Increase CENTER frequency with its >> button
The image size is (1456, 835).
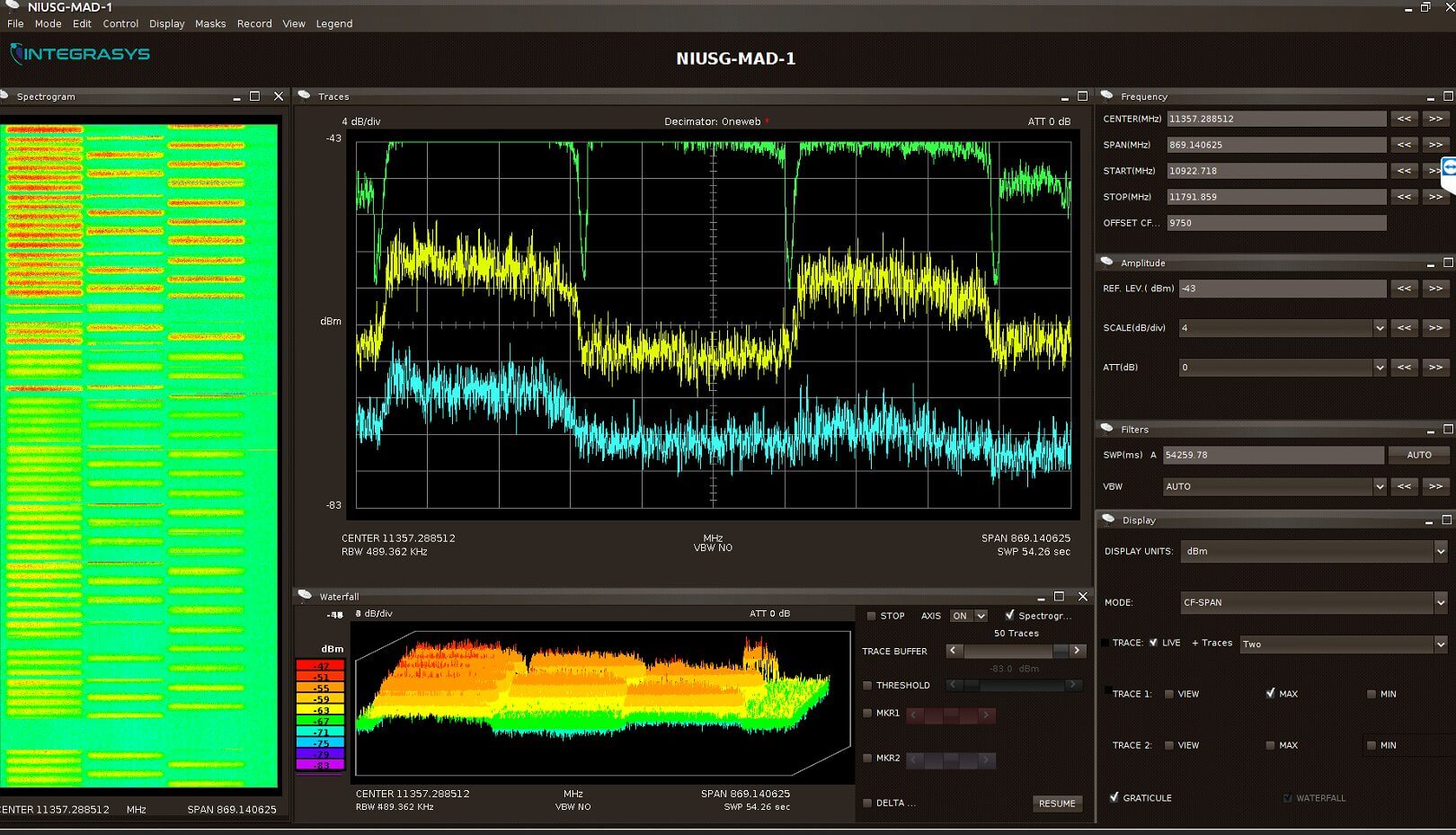point(1435,119)
